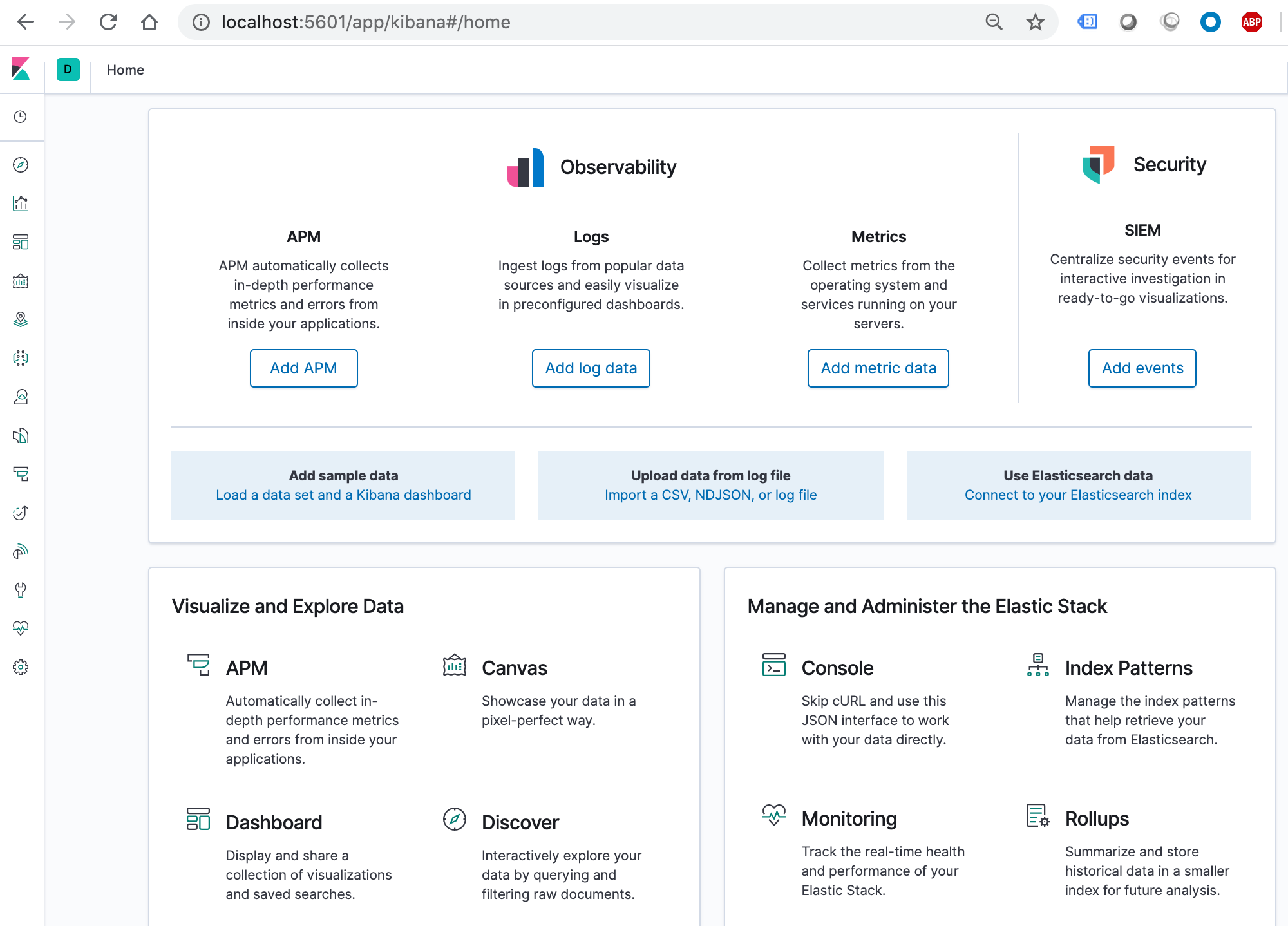Select the Dashboard sidebar icon
The height and width of the screenshot is (926, 1288).
(x=22, y=242)
